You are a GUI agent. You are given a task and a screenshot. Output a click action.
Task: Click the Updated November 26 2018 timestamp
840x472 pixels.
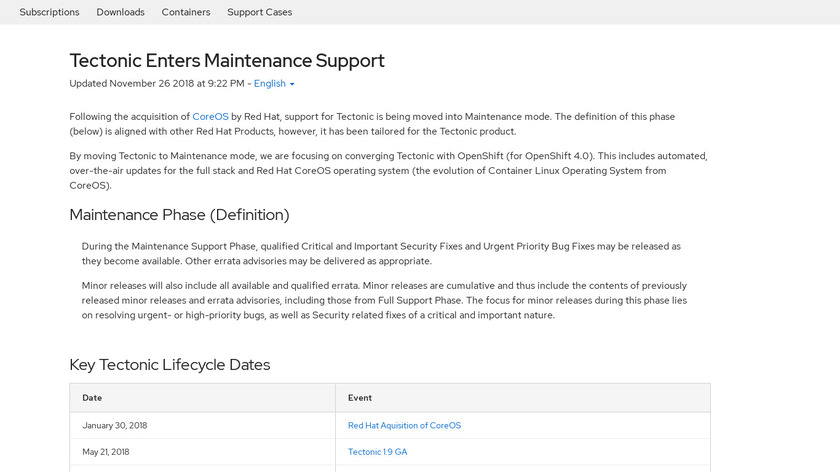click(157, 84)
